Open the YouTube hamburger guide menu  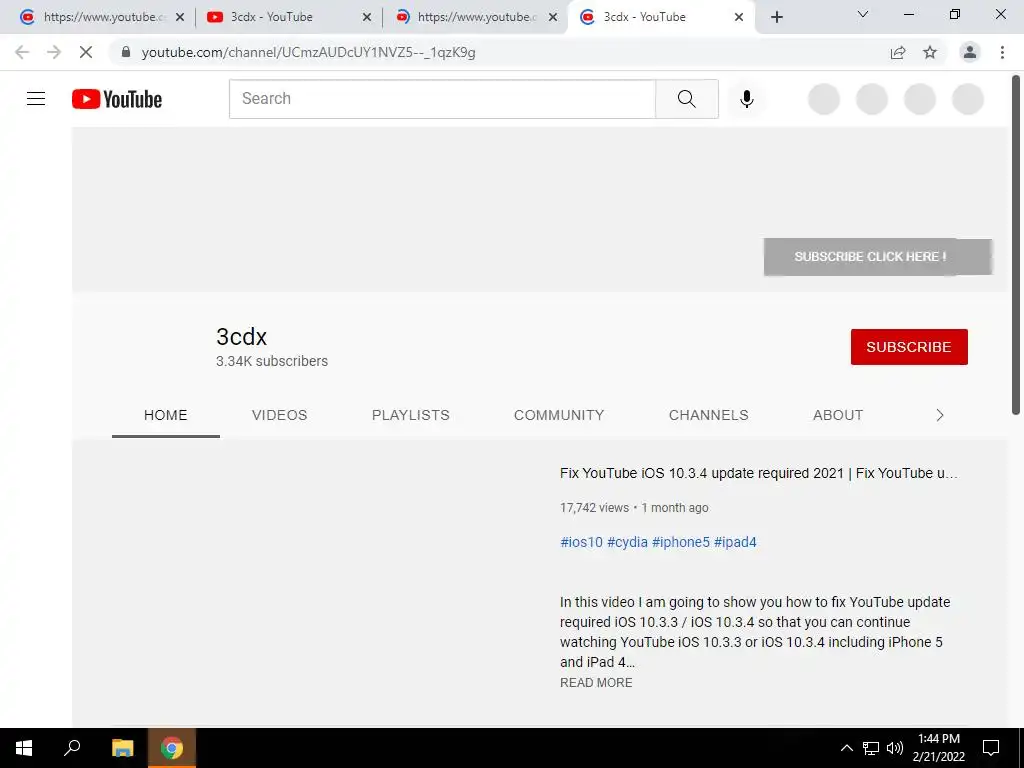tap(36, 99)
